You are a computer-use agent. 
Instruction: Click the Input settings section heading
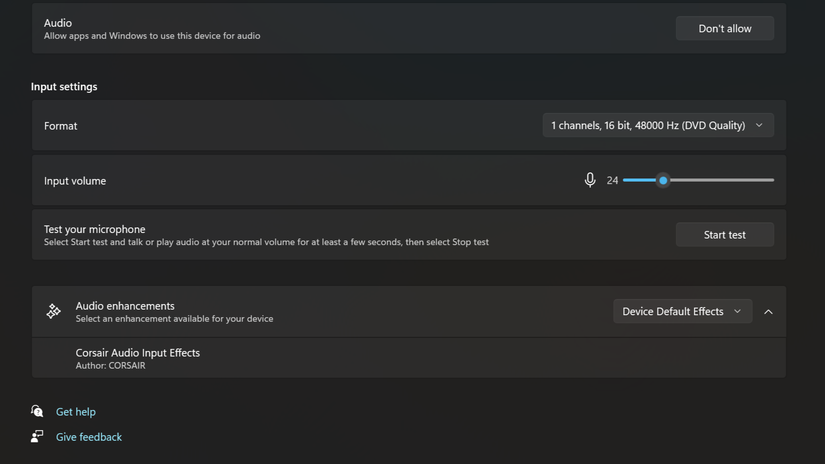64,87
